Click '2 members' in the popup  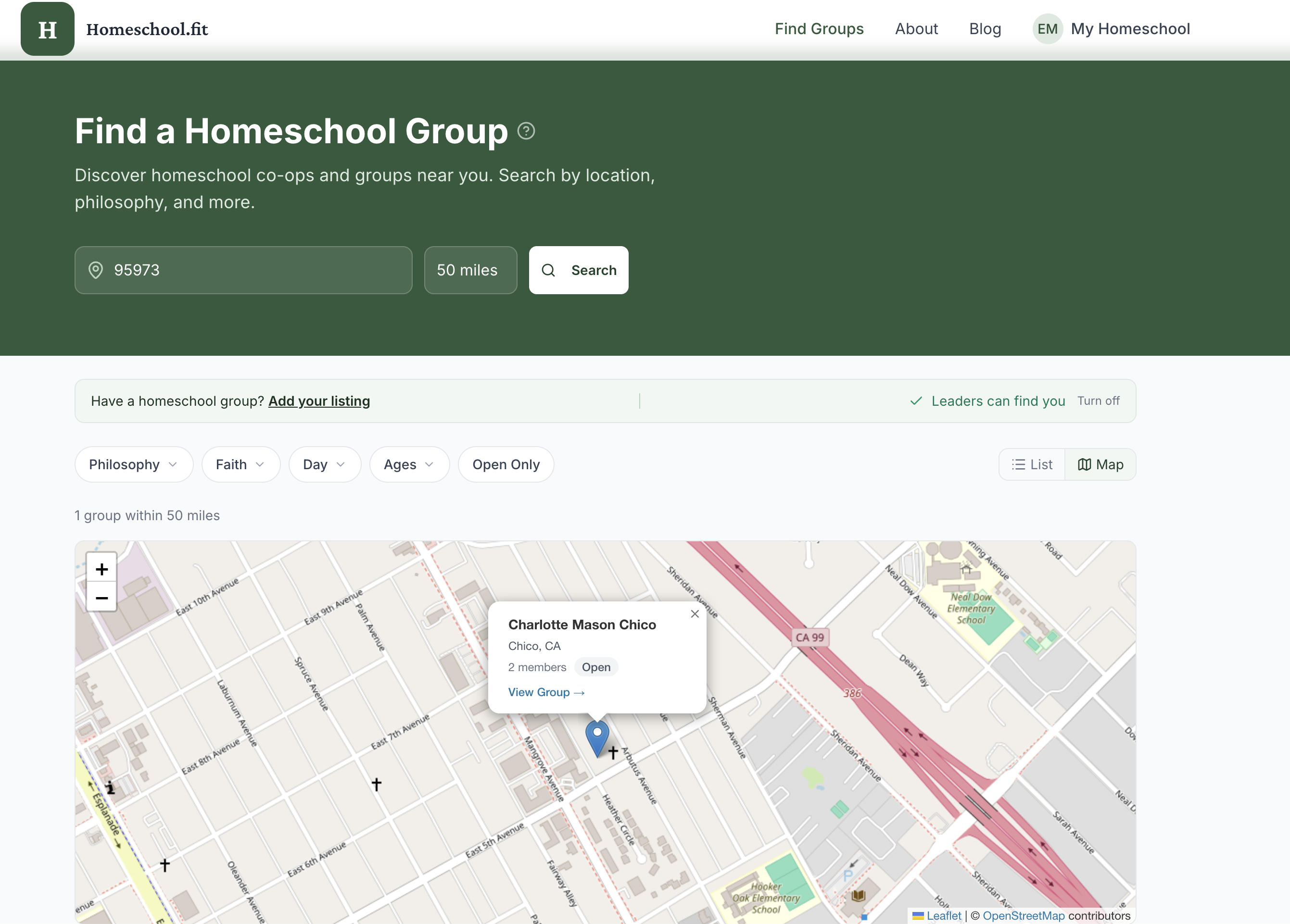[537, 667]
